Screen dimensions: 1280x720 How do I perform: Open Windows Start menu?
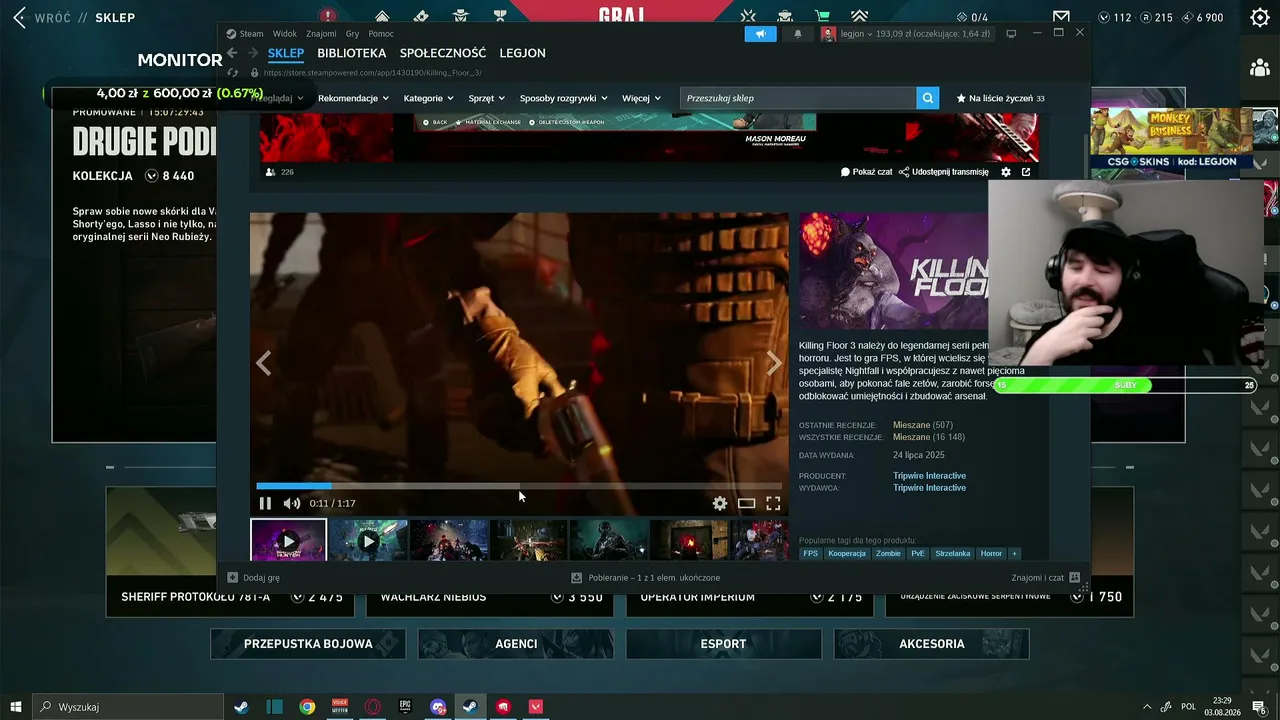(16, 707)
